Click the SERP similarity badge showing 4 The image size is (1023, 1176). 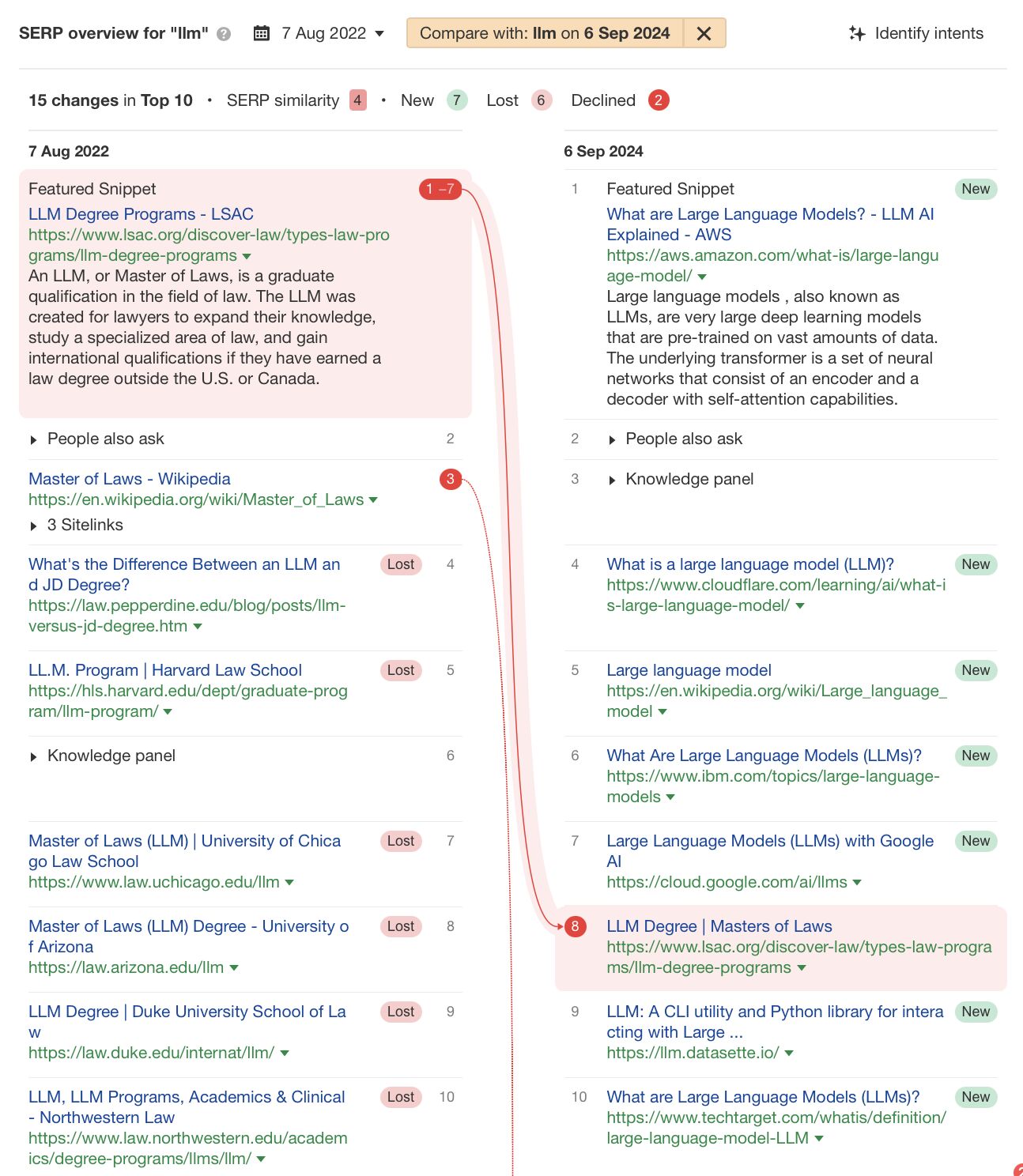coord(357,100)
